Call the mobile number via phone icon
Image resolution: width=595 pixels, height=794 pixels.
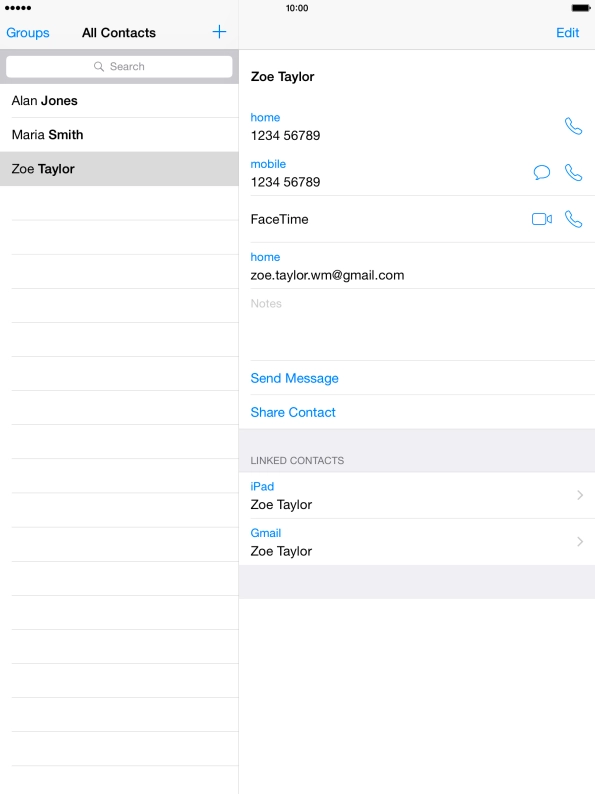573,173
